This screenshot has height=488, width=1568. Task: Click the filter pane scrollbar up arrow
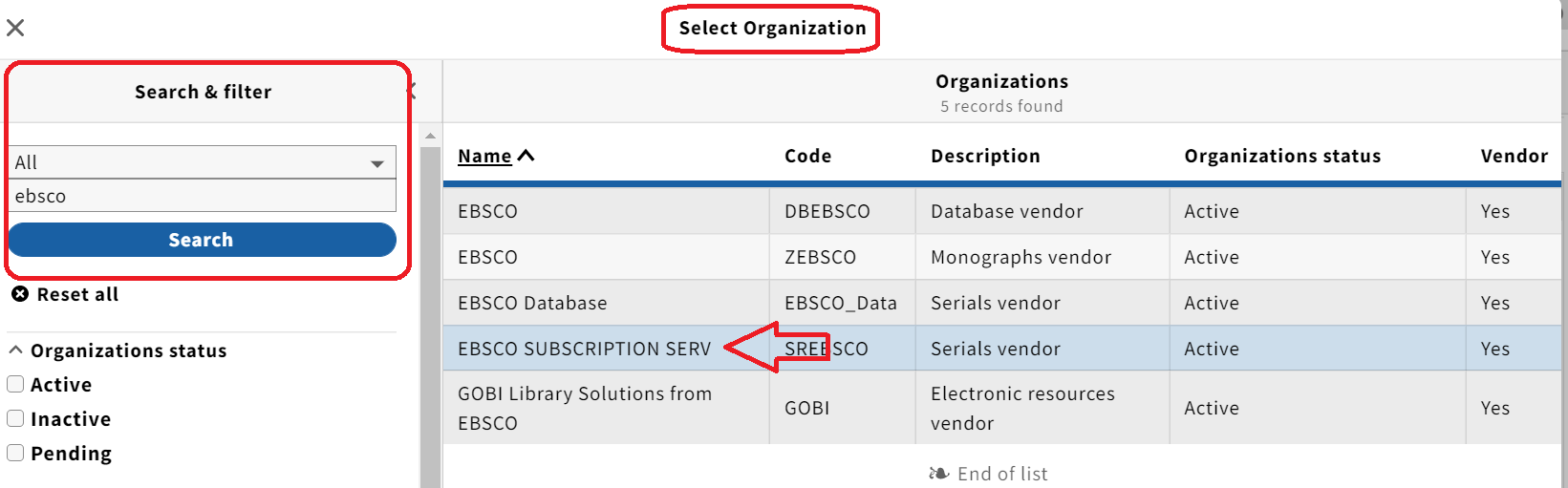click(x=430, y=137)
